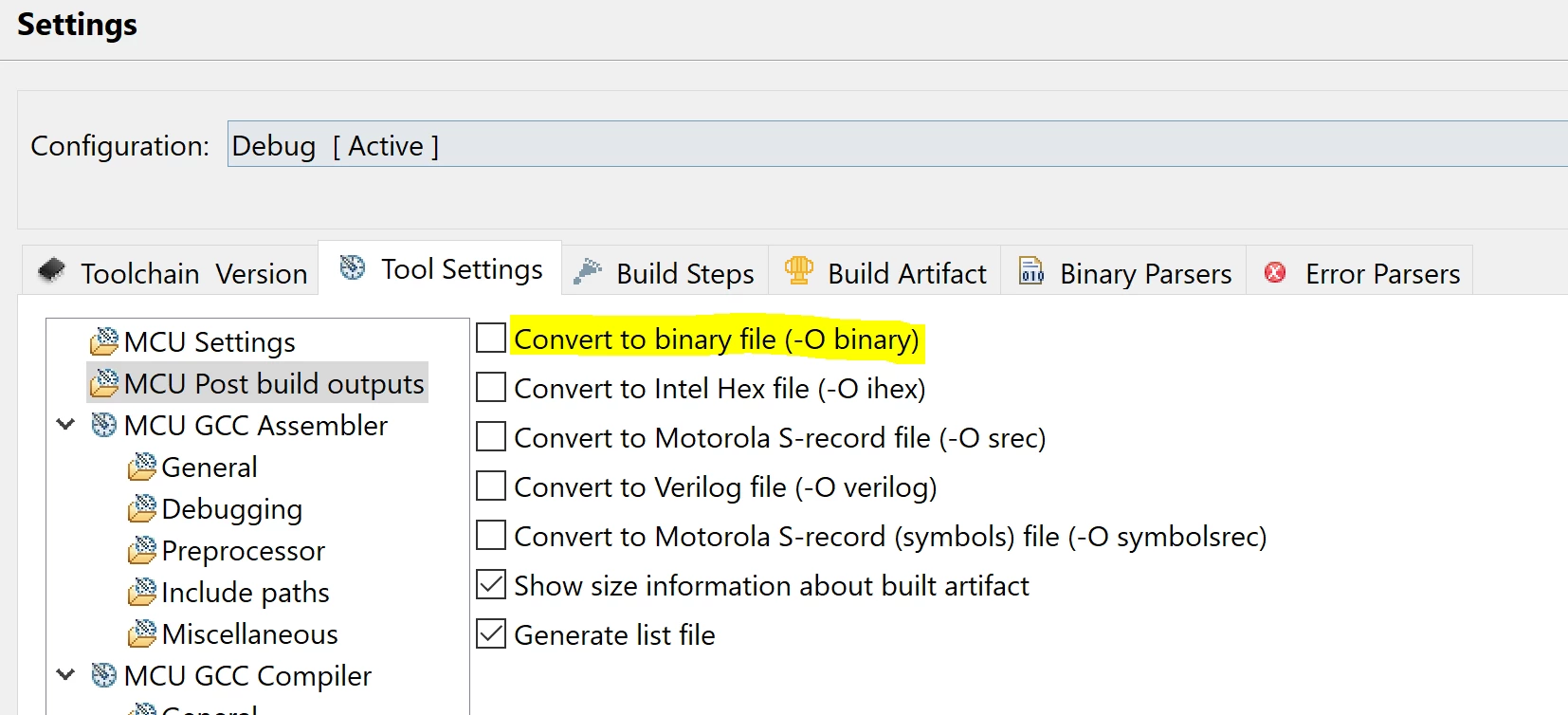The height and width of the screenshot is (715, 1568).
Task: Click the Tool Settings tab gear icon
Action: (x=353, y=267)
